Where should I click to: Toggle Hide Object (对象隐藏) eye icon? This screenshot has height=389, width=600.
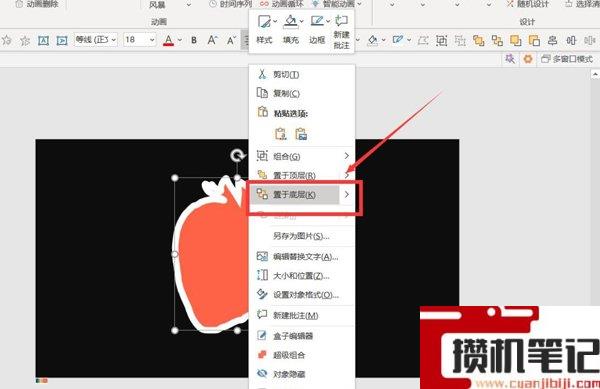click(x=262, y=374)
